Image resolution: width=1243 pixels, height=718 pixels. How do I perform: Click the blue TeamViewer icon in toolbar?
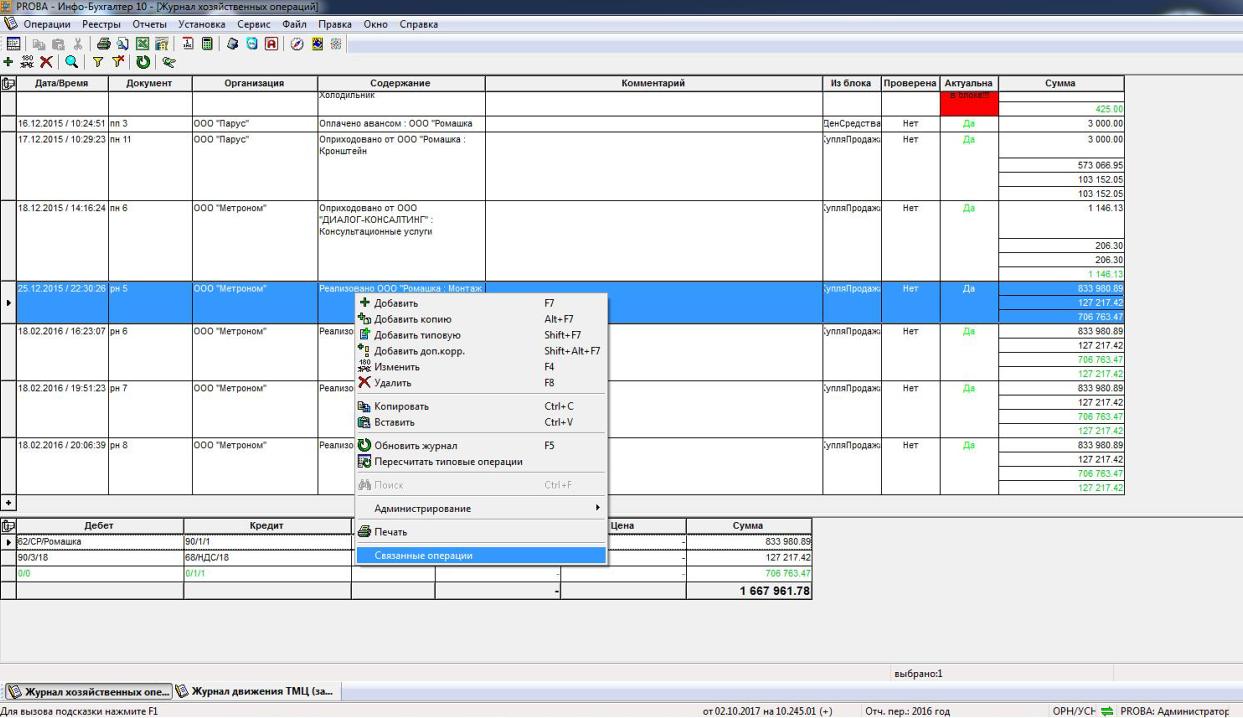point(251,44)
